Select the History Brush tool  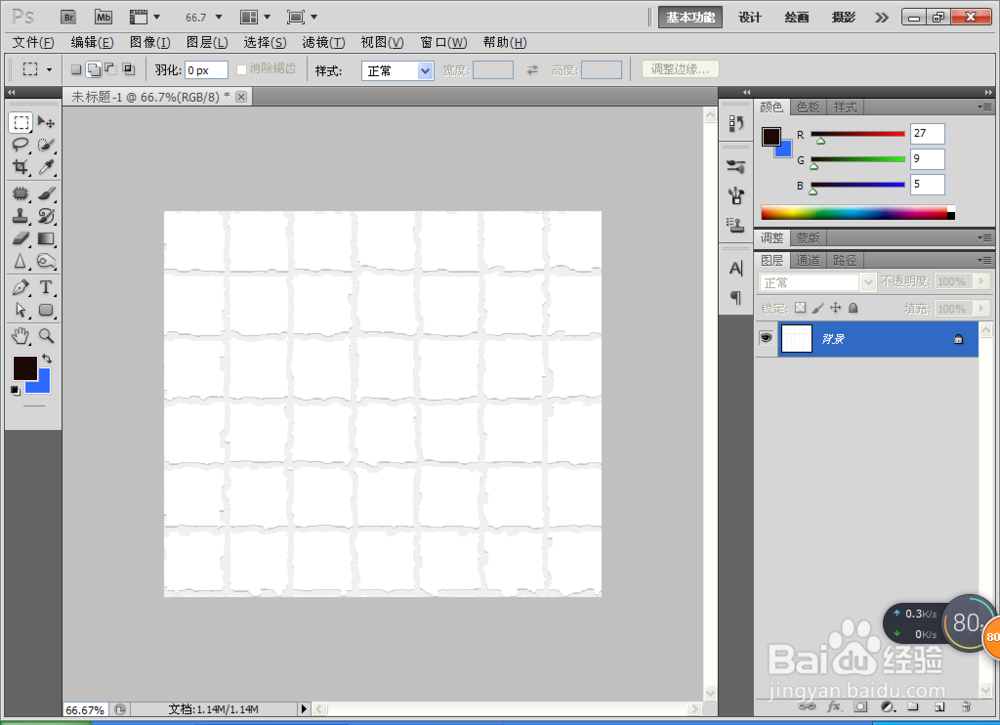point(46,216)
